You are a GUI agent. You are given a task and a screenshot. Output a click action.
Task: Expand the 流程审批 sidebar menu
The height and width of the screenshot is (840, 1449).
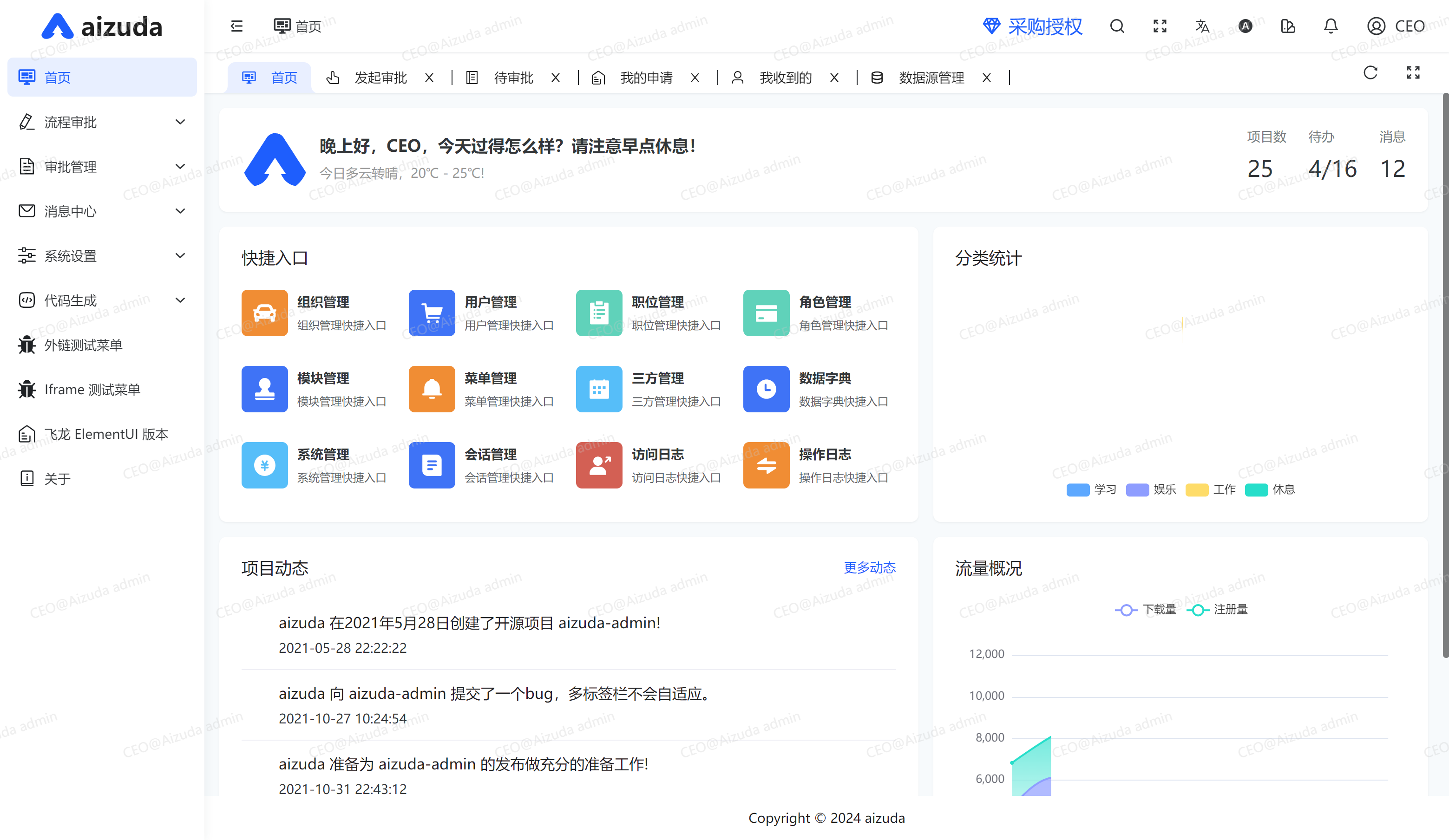102,122
